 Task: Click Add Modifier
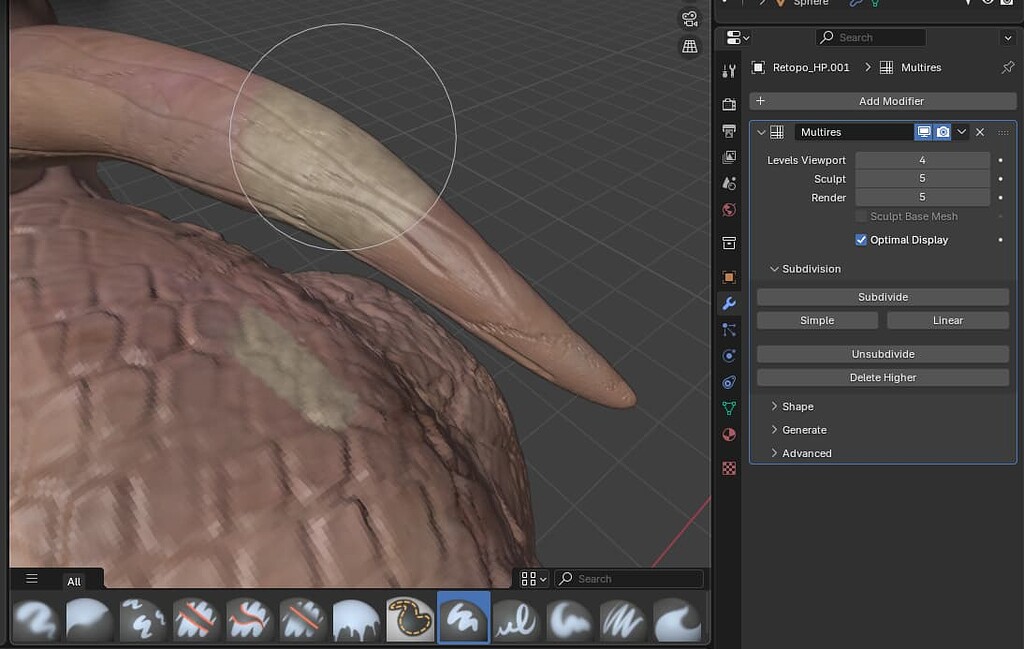click(x=883, y=101)
